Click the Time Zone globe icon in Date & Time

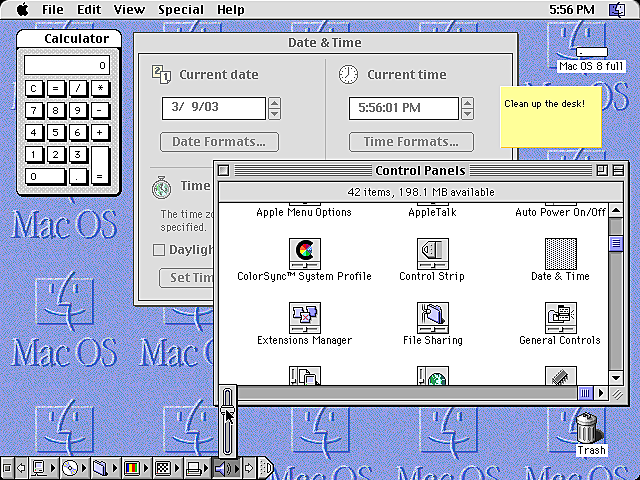[x=161, y=188]
